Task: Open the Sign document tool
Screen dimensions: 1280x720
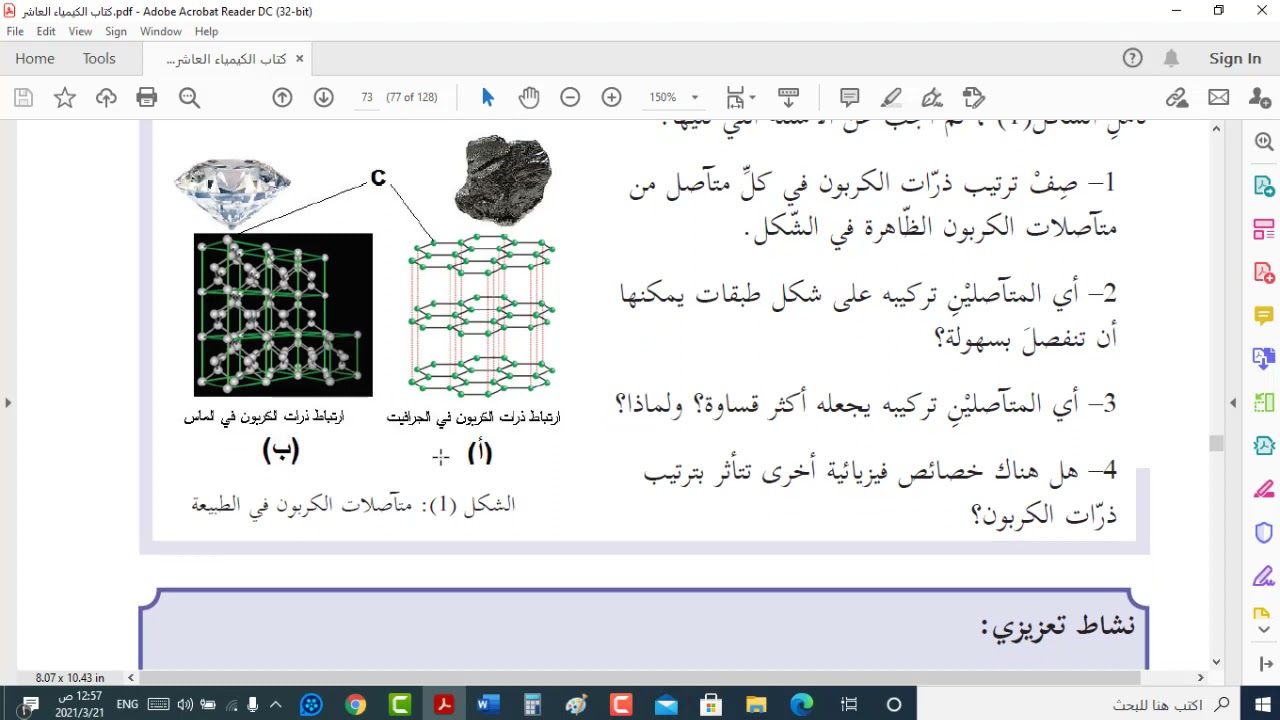Action: point(932,97)
